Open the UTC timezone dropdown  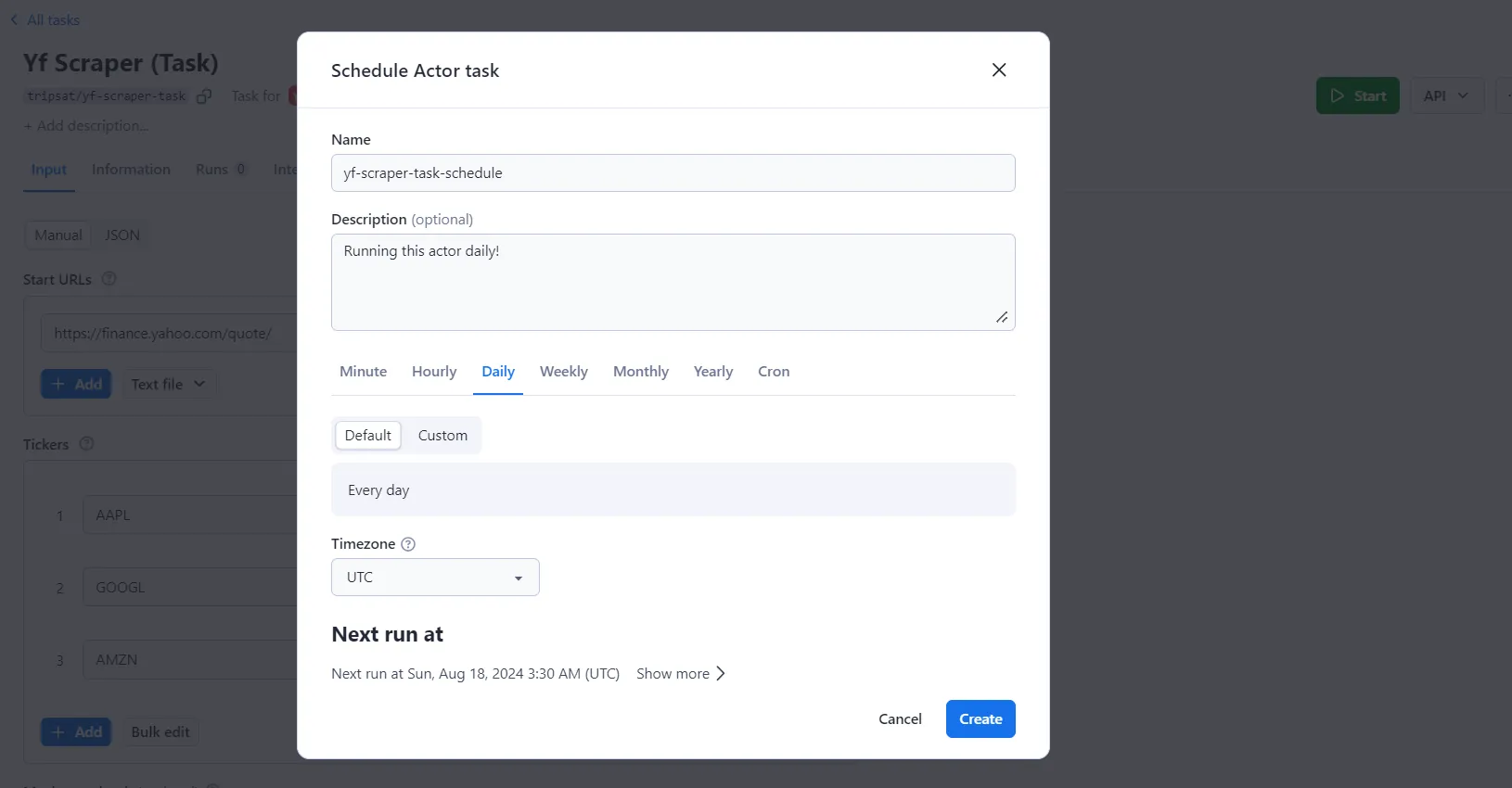[x=435, y=578]
